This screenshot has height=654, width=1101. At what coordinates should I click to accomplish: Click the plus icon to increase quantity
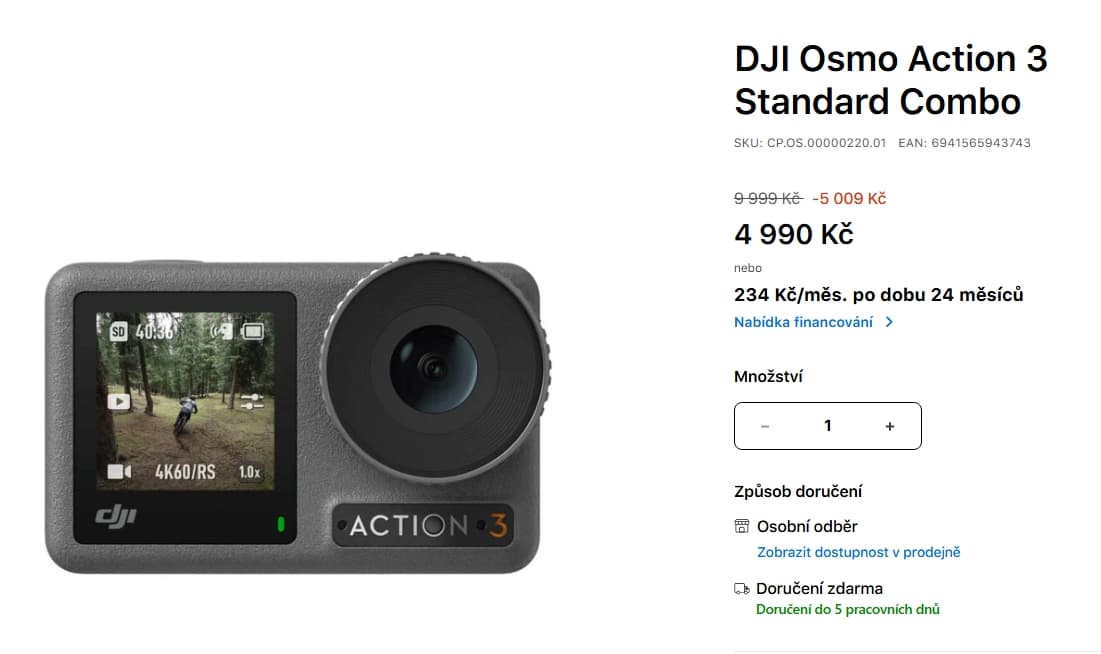(x=890, y=426)
